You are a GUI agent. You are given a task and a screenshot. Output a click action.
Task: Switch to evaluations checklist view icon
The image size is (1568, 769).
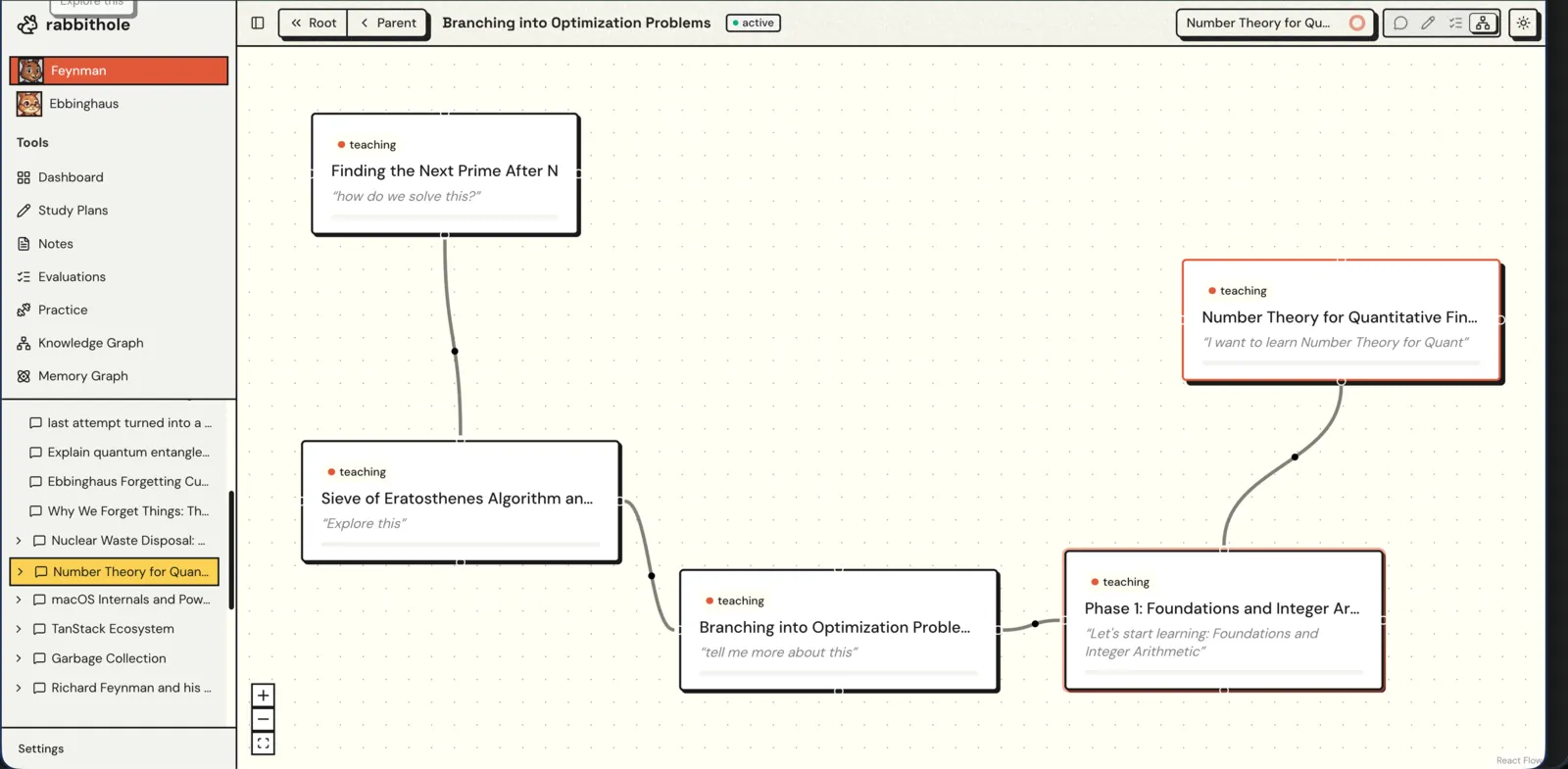1455,23
